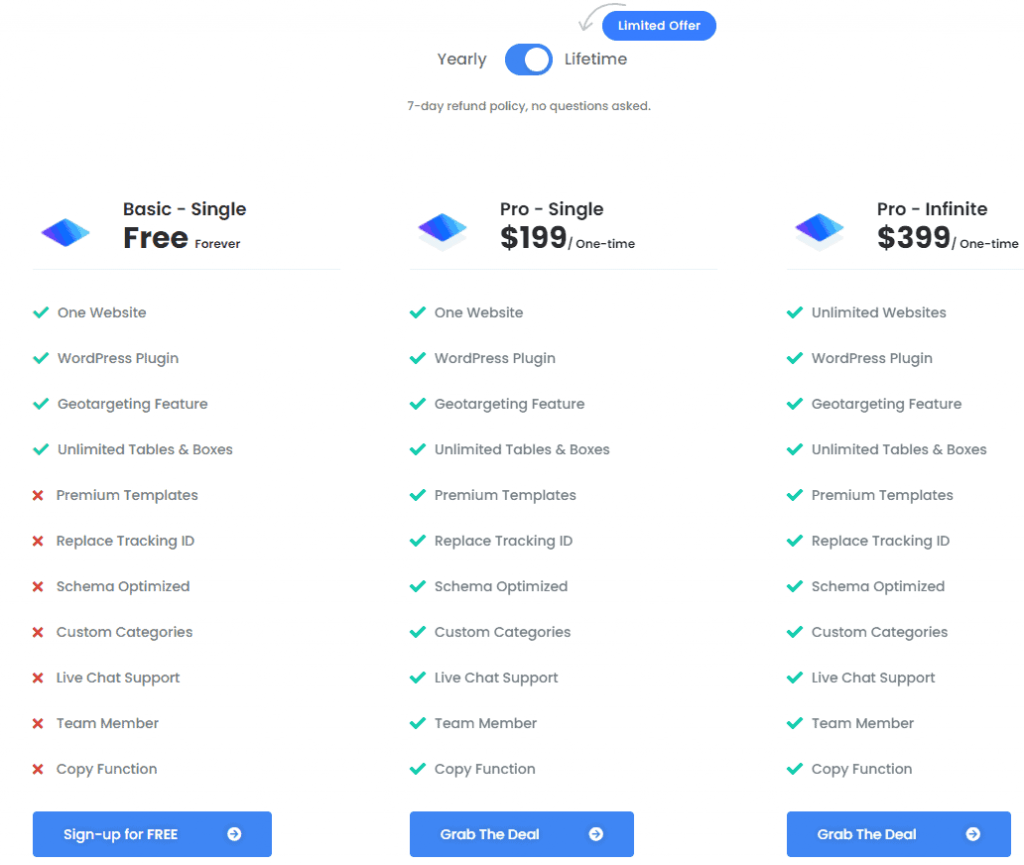Select the Lifetime billing label
The width and height of the screenshot is (1024, 865).
pos(596,59)
